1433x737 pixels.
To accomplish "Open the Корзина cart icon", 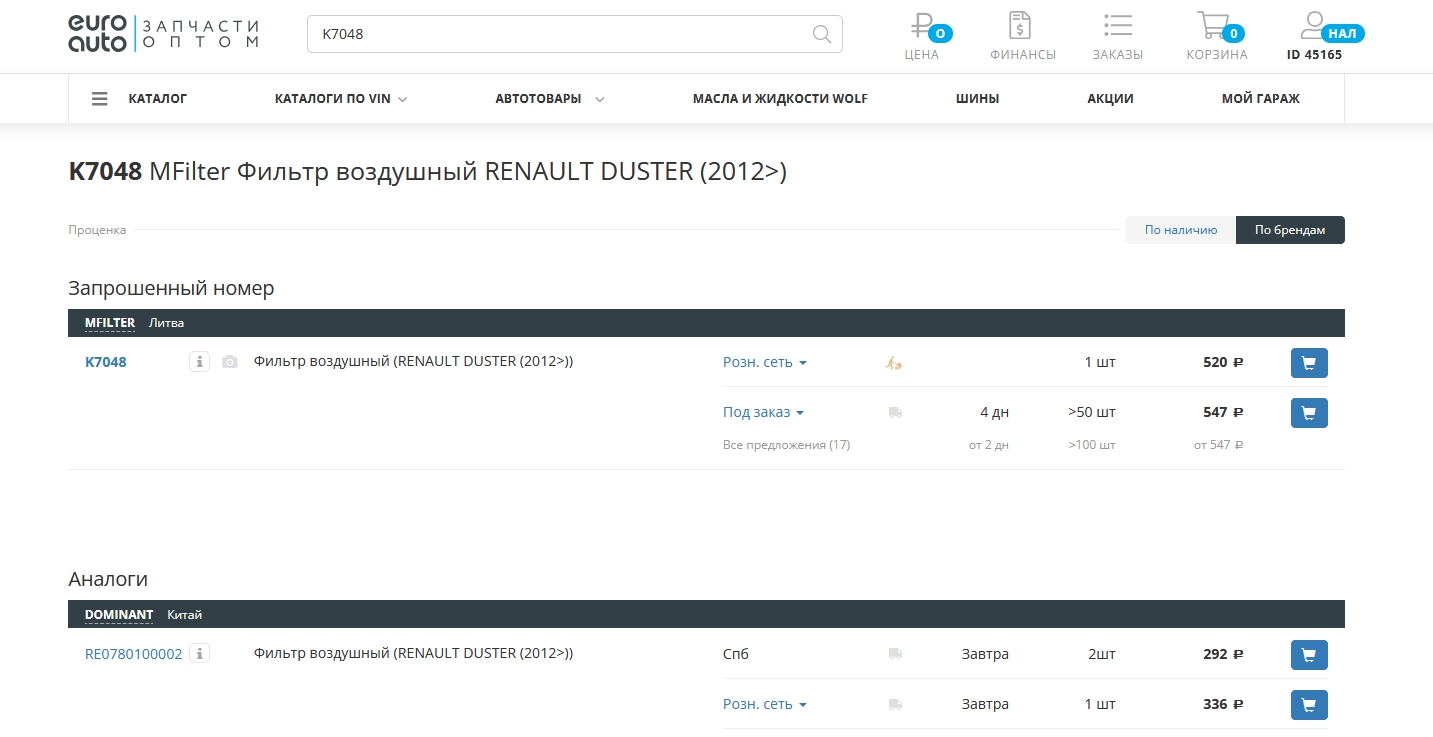I will pos(1213,25).
